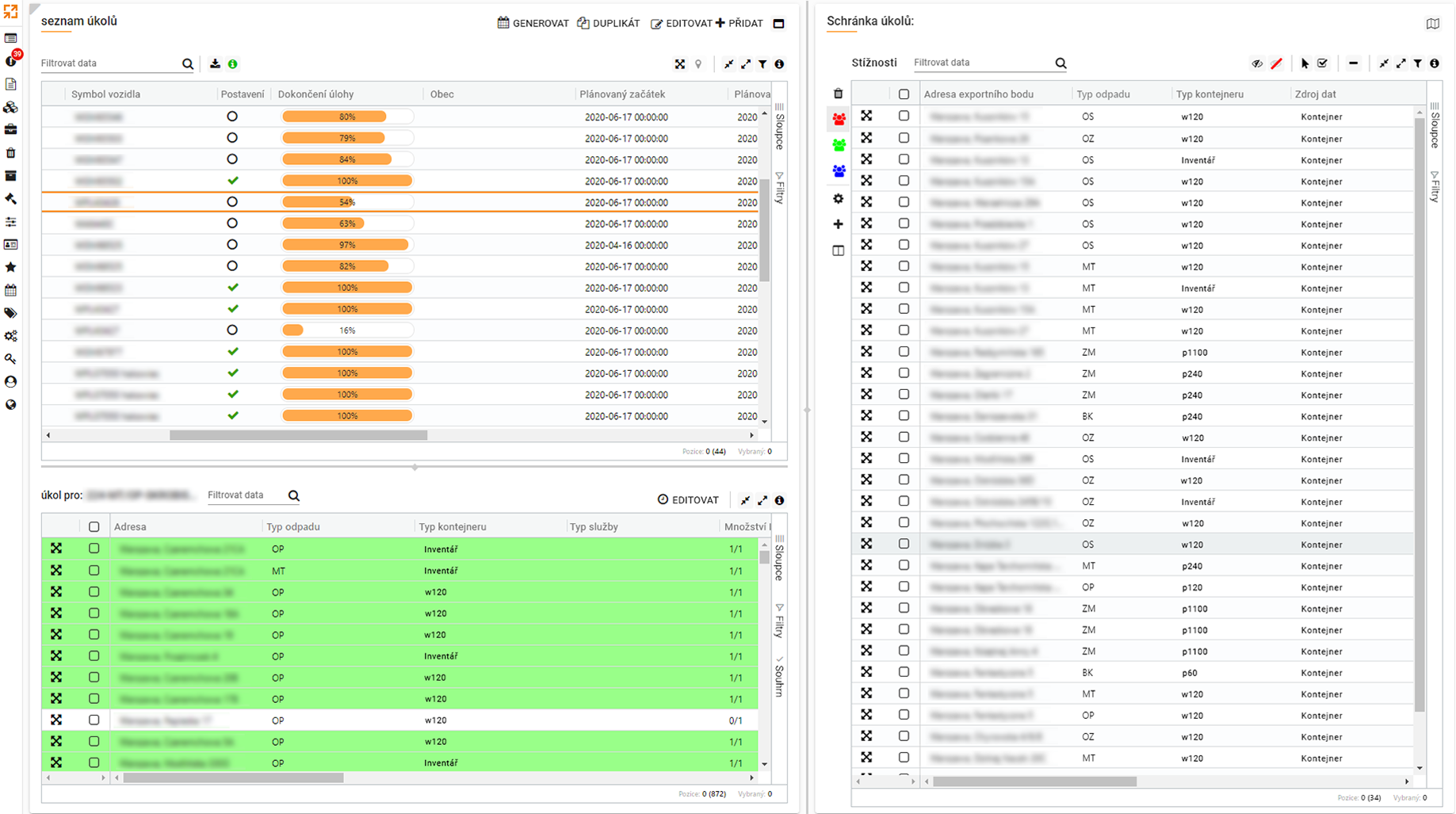Image resolution: width=1456 pixels, height=814 pixels.
Task: Open the stacked cubes sidebar icon
Action: (x=10, y=107)
